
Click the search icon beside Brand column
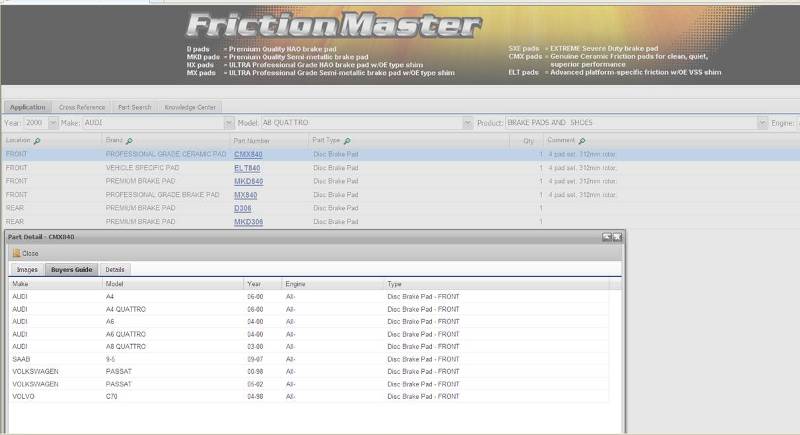point(130,141)
